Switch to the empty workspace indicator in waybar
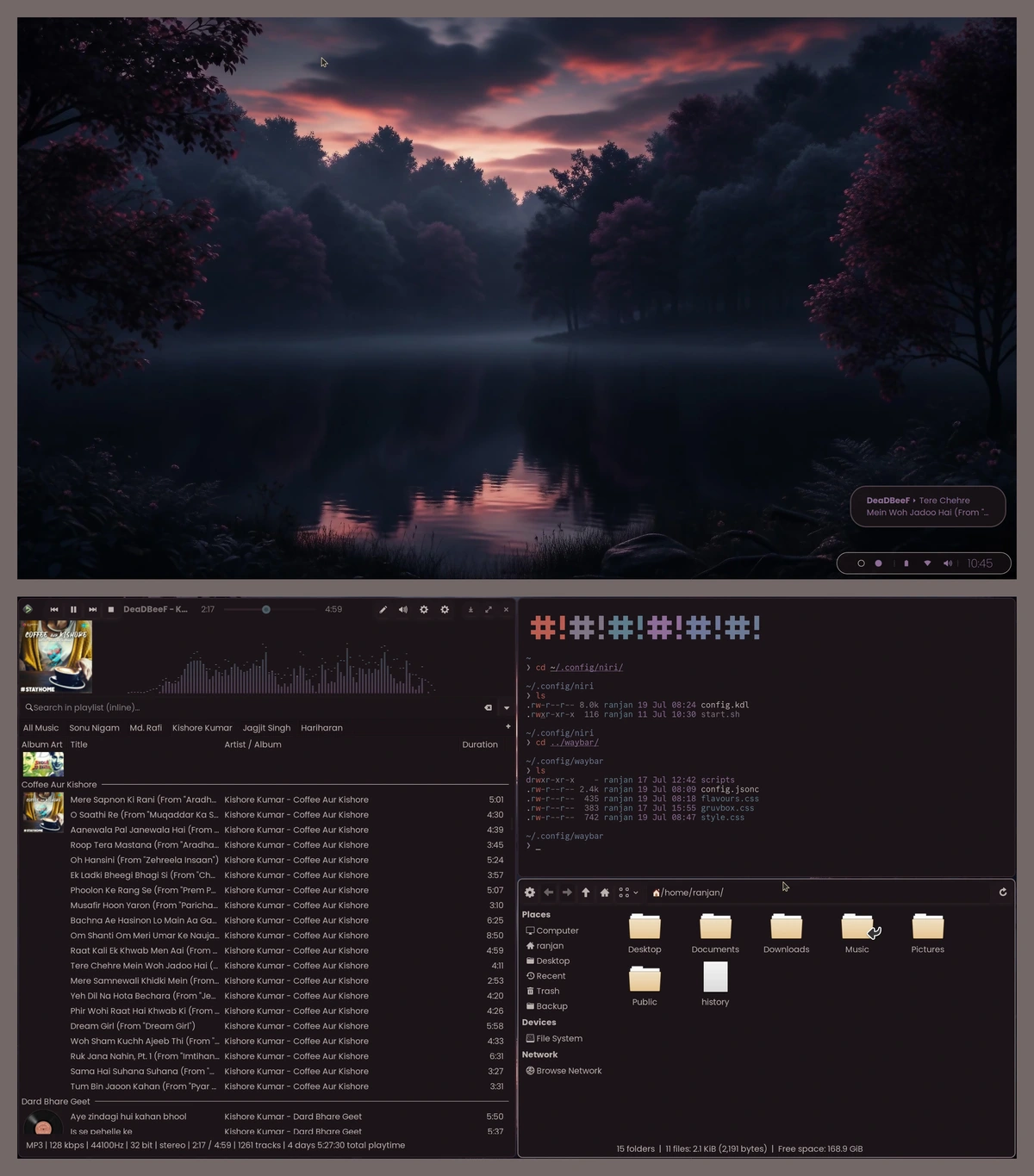Screen dimensions: 1034x1176 click(x=861, y=563)
